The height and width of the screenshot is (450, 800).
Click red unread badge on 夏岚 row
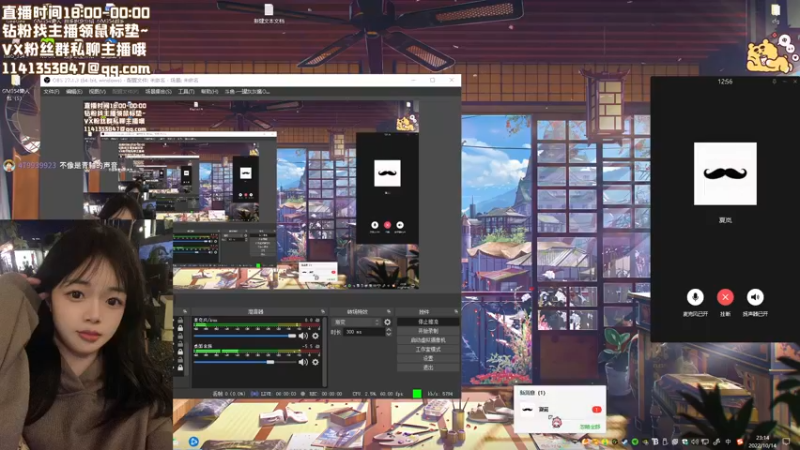tap(596, 409)
